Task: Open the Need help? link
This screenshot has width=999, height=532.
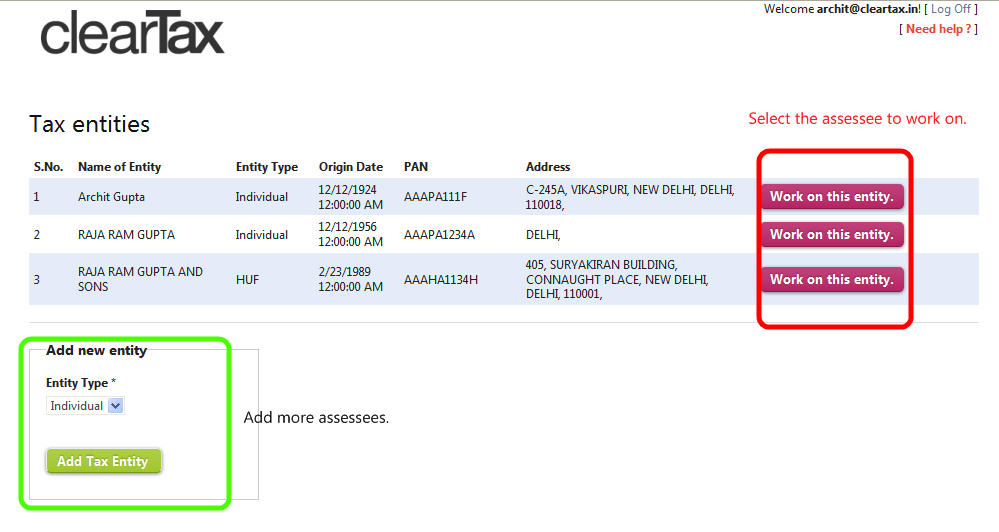Action: 938,29
